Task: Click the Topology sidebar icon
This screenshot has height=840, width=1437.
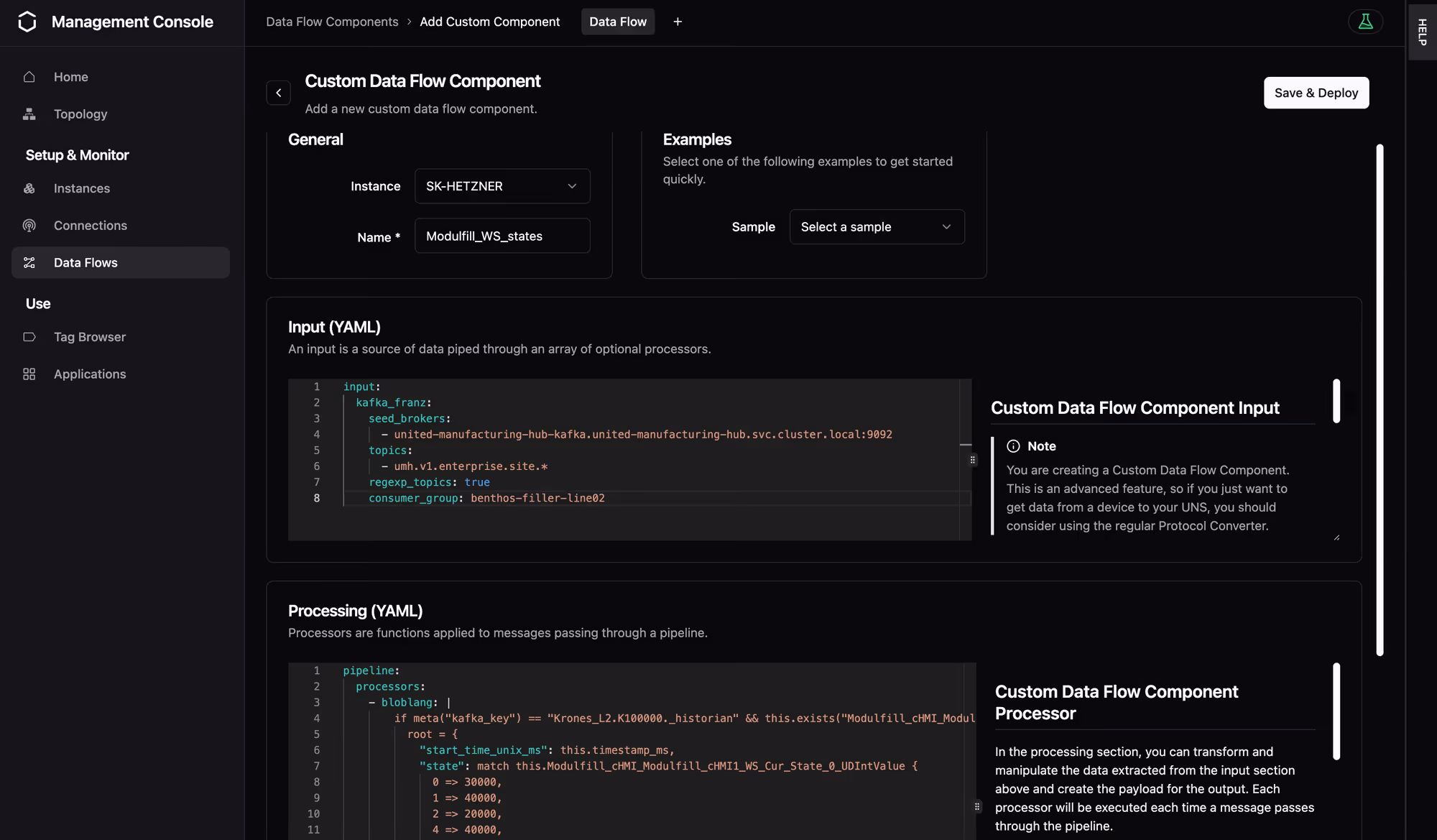Action: pos(29,114)
